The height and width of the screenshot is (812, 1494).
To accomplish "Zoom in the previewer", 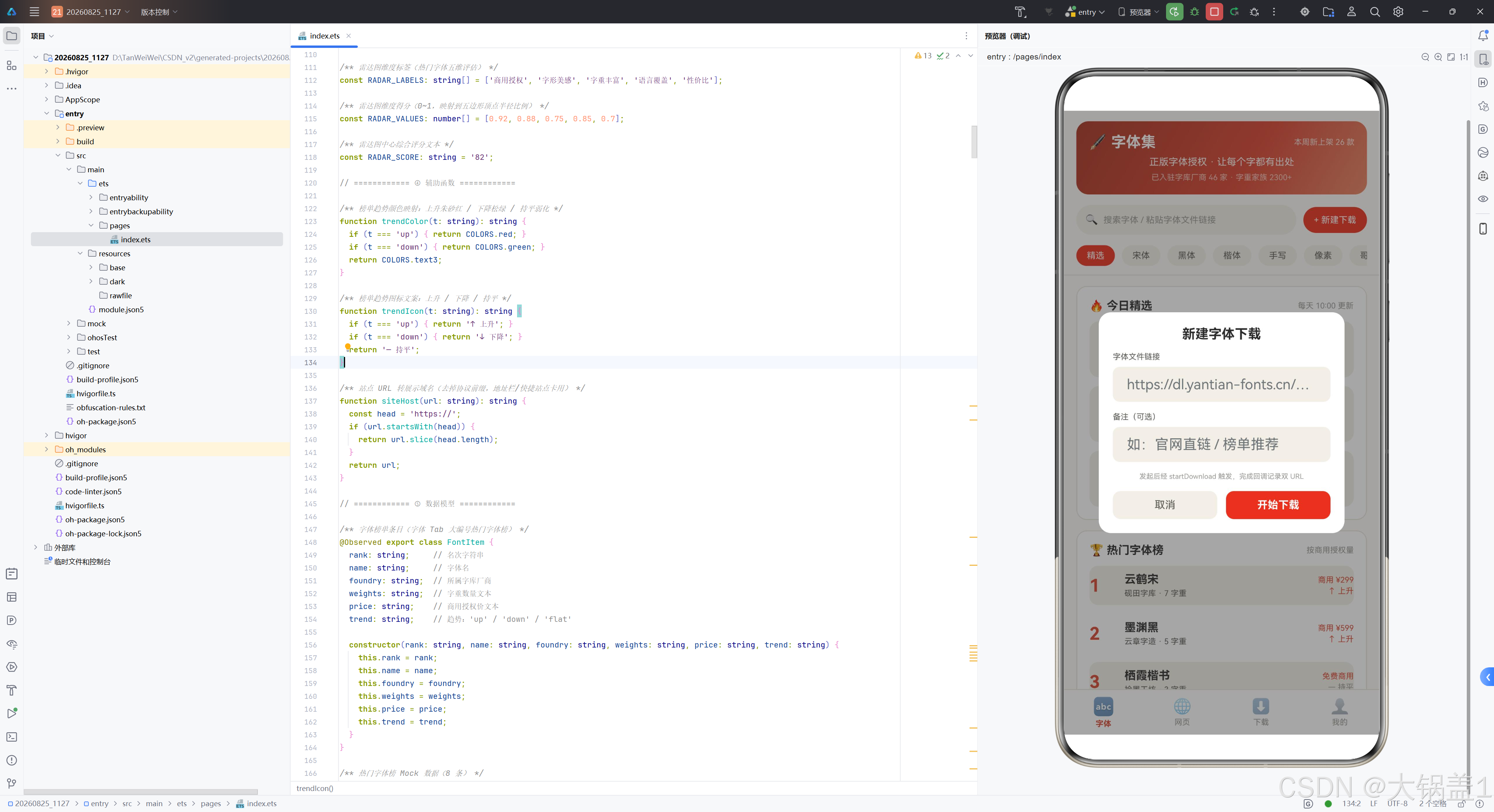I will click(x=1438, y=57).
